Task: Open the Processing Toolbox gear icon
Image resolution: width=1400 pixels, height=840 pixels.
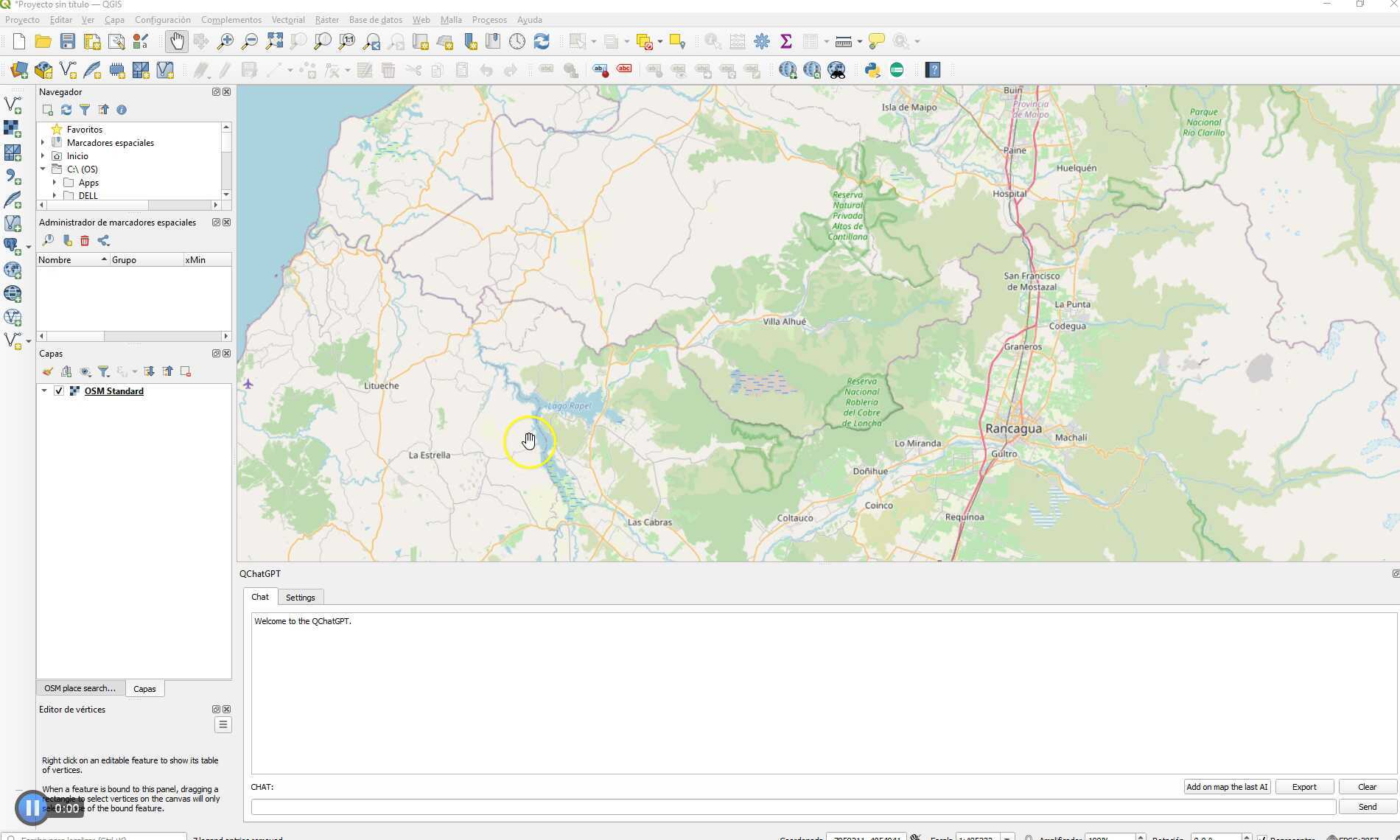Action: tap(762, 41)
